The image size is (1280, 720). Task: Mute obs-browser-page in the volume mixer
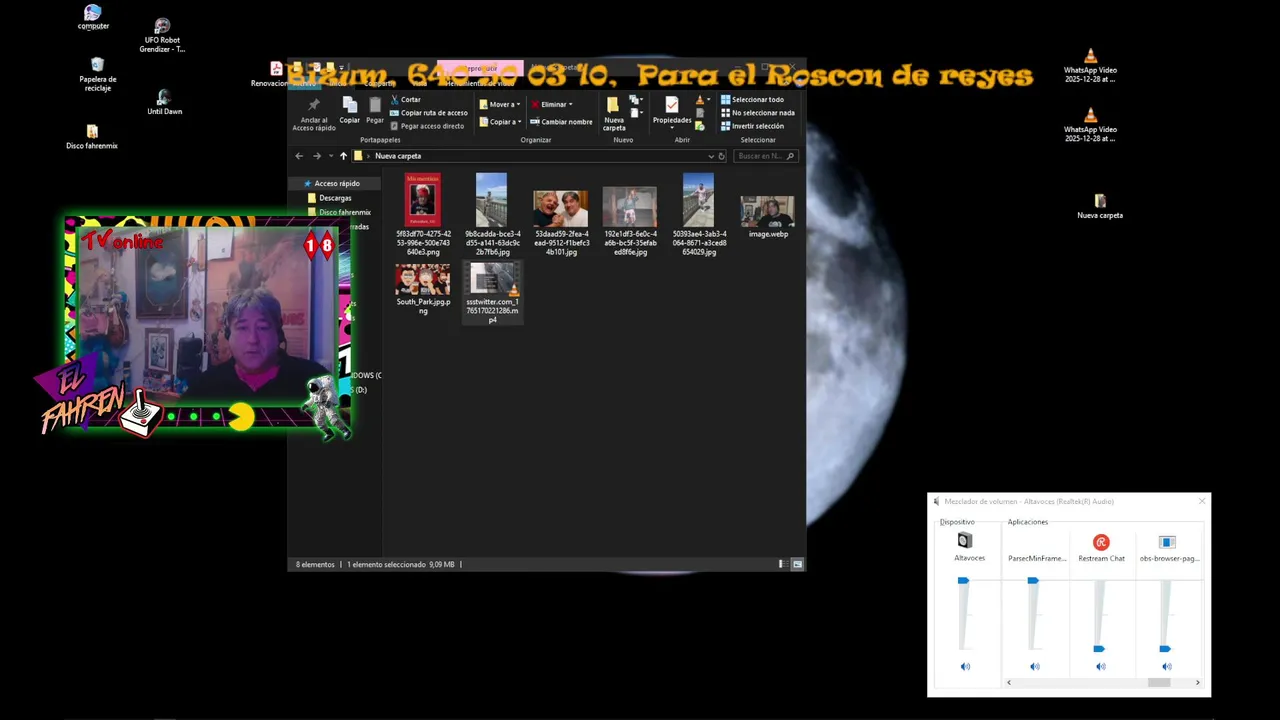pyautogui.click(x=1167, y=667)
